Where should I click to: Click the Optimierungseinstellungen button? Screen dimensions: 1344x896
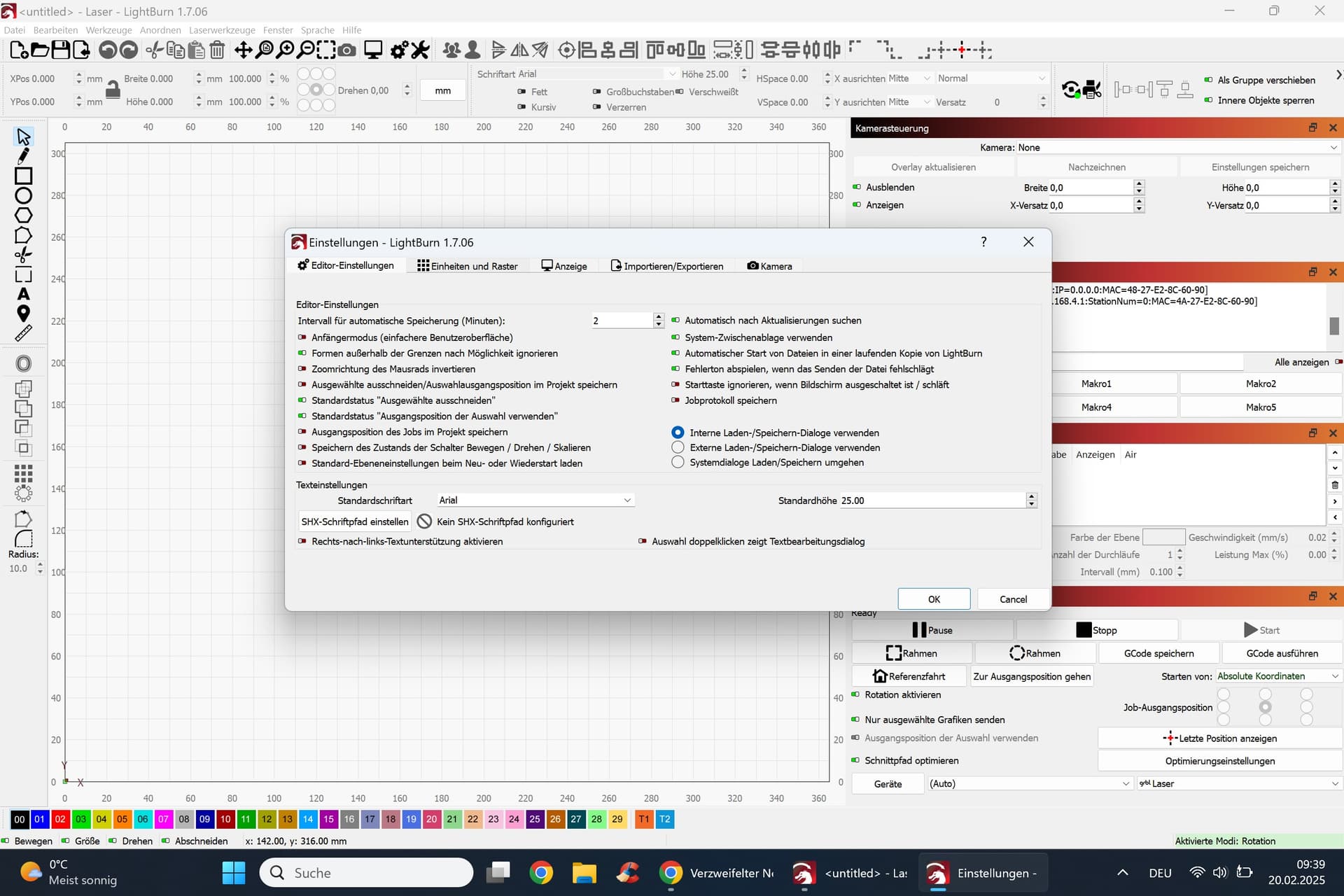click(1220, 761)
